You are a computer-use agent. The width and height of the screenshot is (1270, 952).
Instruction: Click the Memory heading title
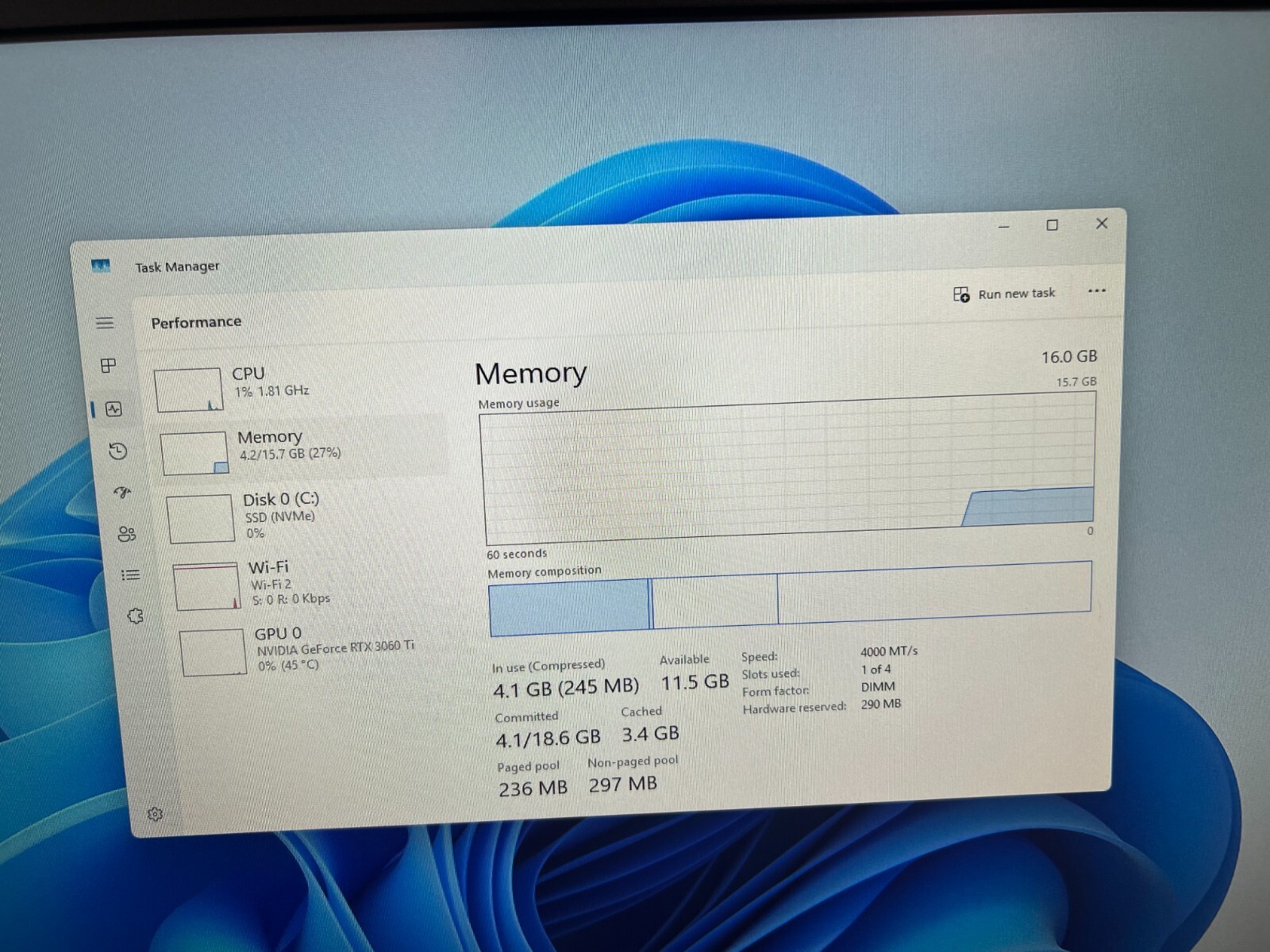[x=531, y=373]
